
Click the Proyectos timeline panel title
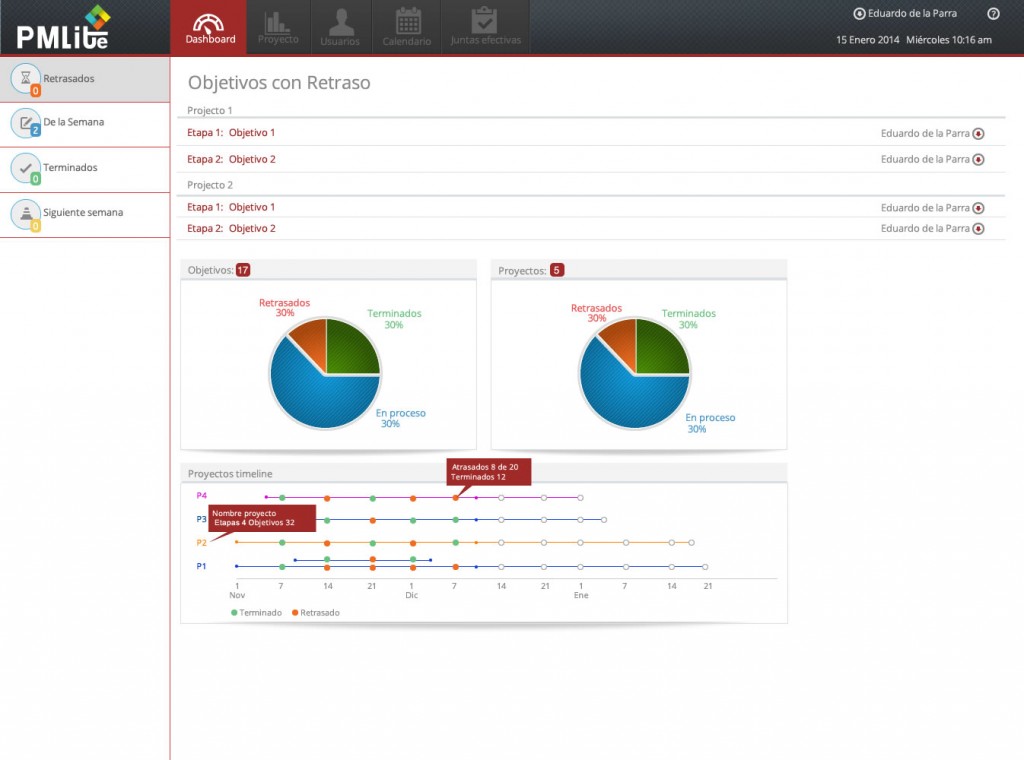tap(230, 473)
